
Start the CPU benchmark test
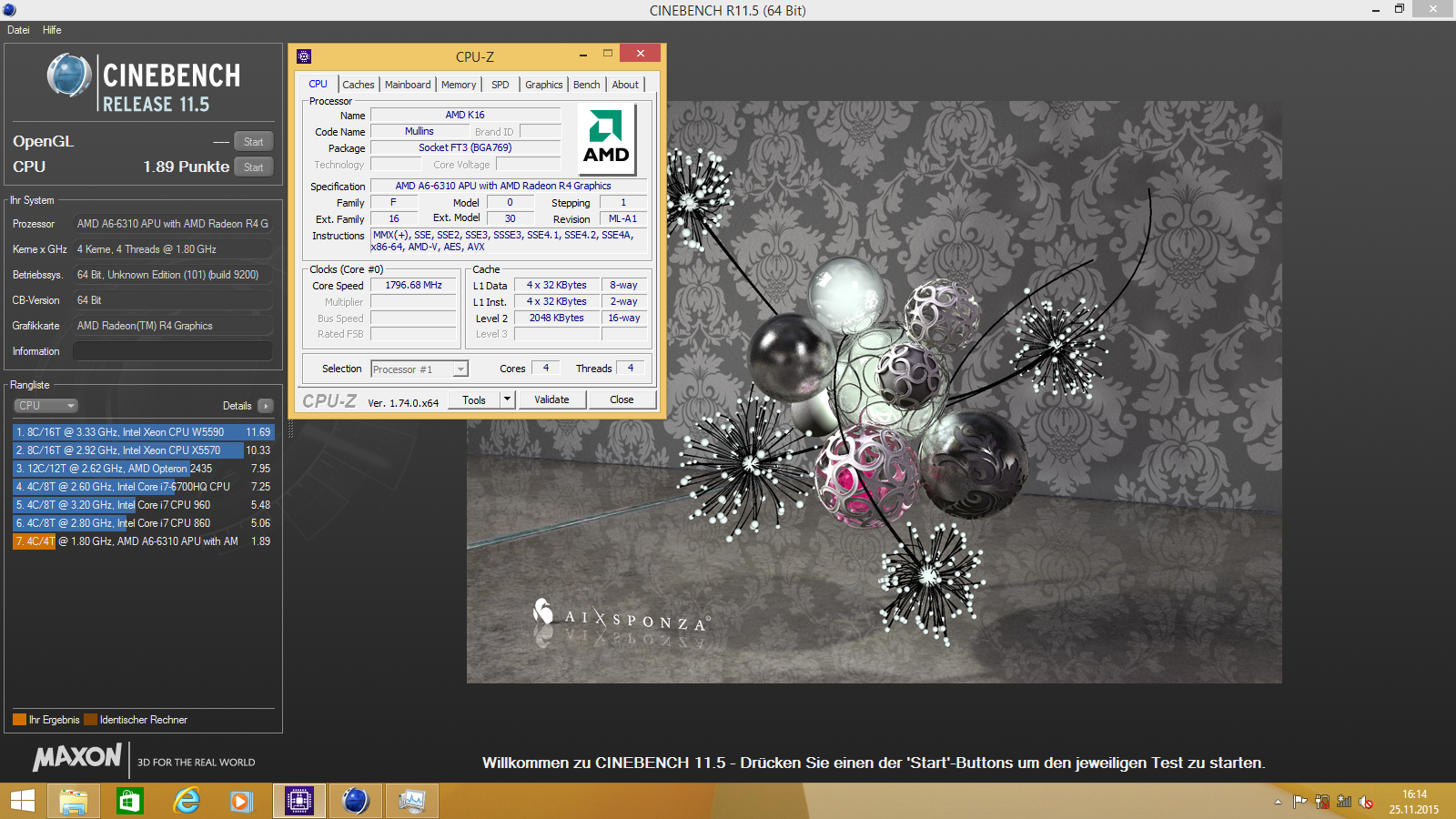pyautogui.click(x=254, y=167)
